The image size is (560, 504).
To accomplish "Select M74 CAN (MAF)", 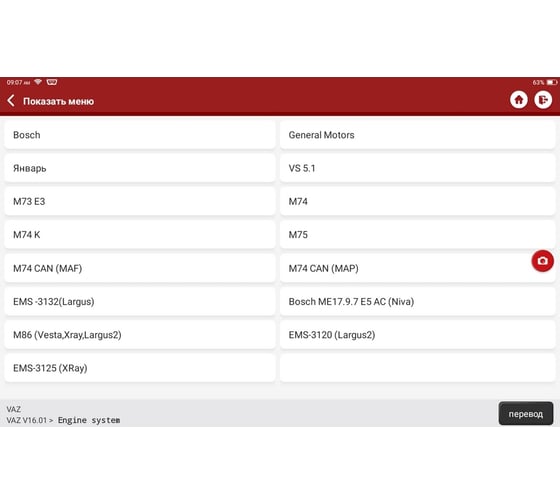I will (140, 268).
